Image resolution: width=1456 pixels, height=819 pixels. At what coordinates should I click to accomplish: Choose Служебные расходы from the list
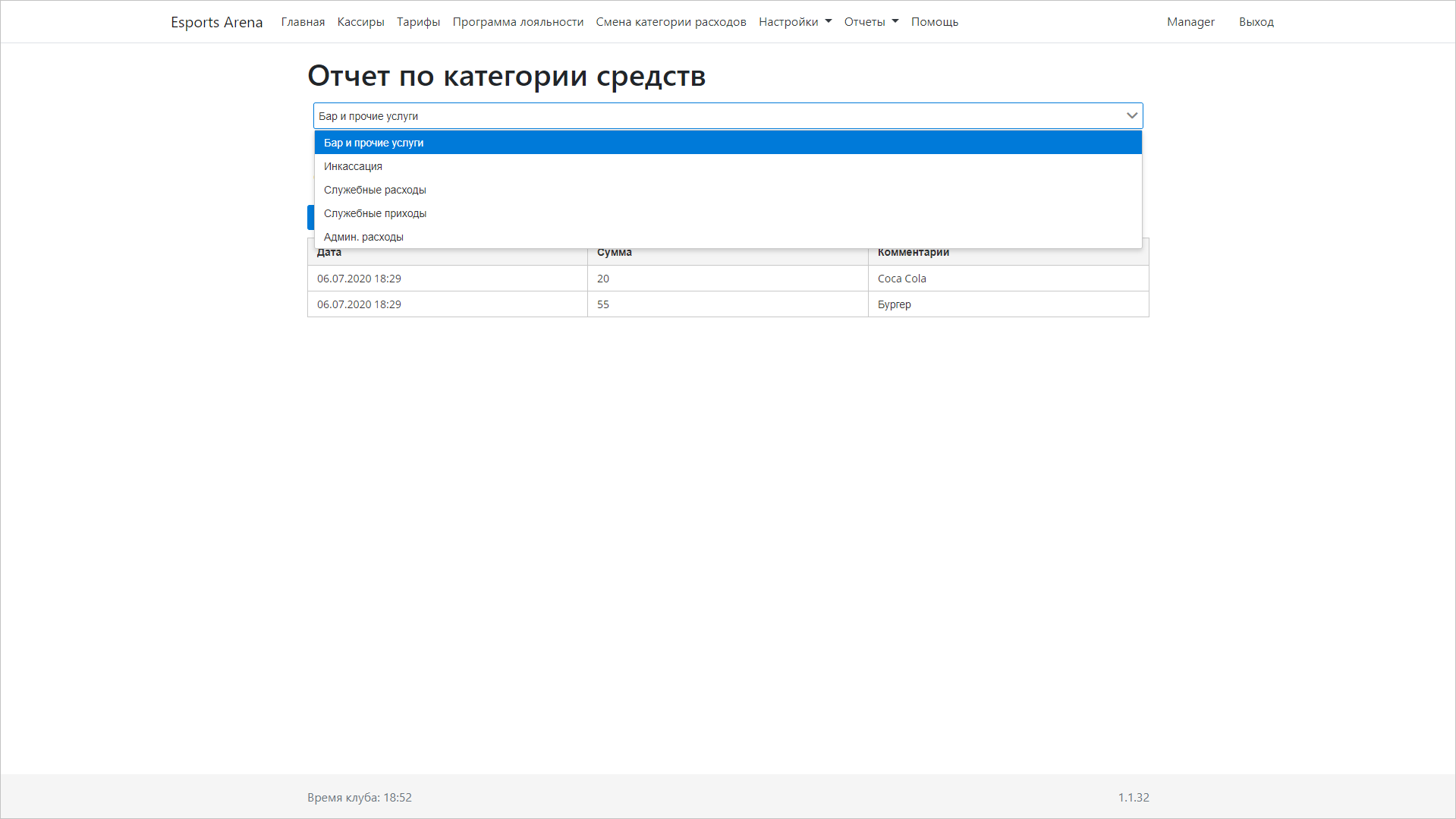pyautogui.click(x=375, y=190)
